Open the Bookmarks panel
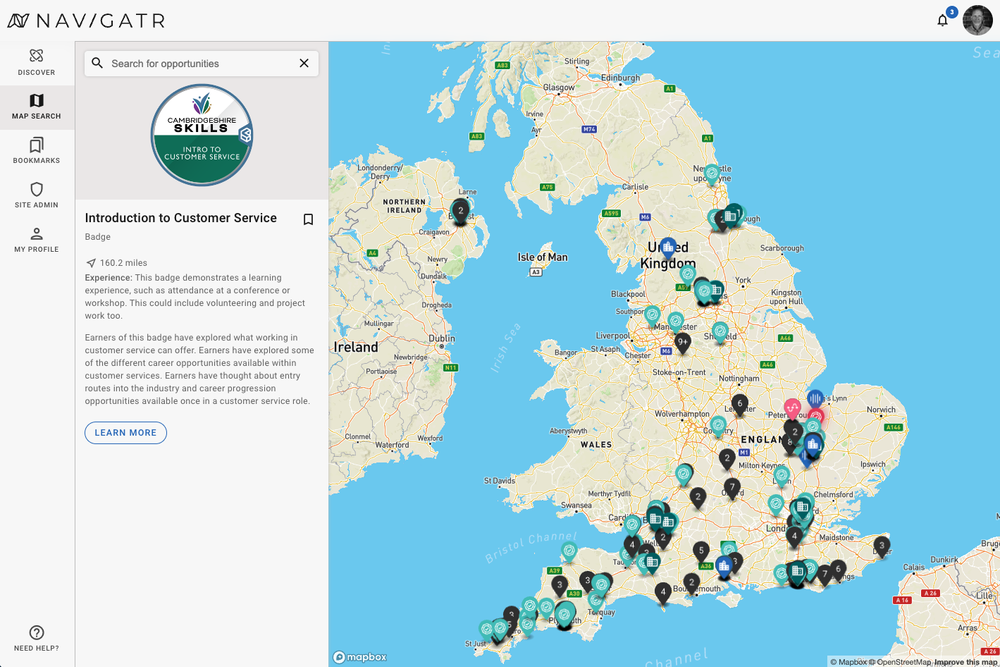Viewport: 1000px width, 667px height. coord(36,151)
